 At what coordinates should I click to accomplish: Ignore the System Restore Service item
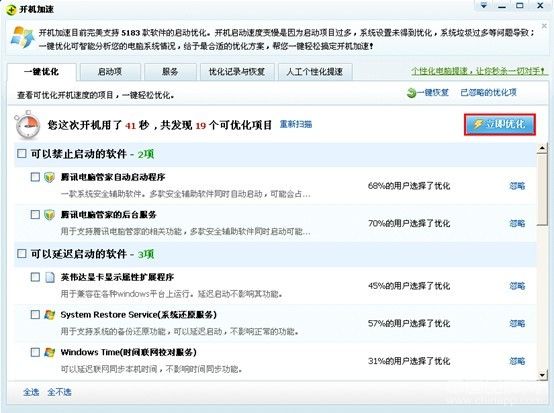pyautogui.click(x=517, y=323)
